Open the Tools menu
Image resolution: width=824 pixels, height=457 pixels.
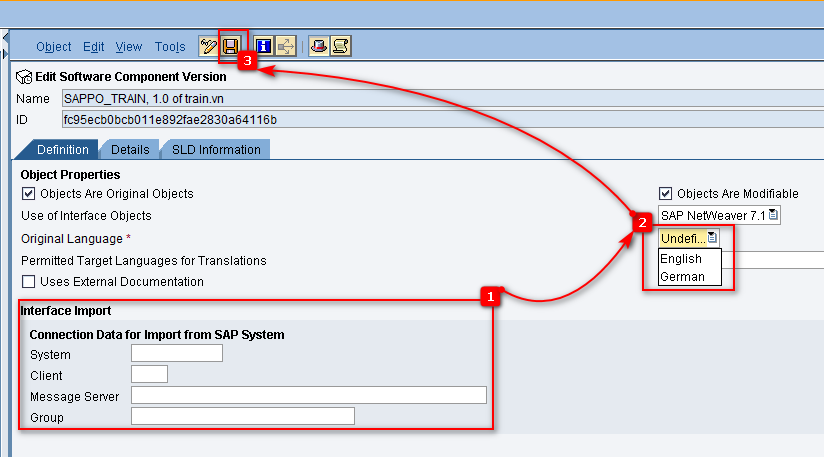click(x=170, y=47)
